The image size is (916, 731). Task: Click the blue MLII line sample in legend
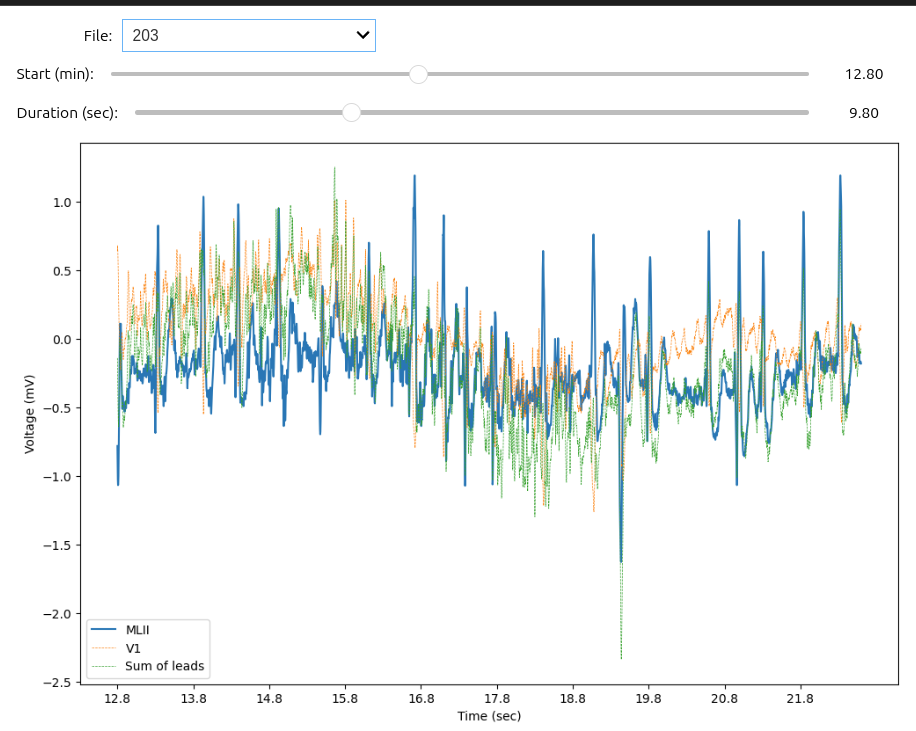pos(104,629)
